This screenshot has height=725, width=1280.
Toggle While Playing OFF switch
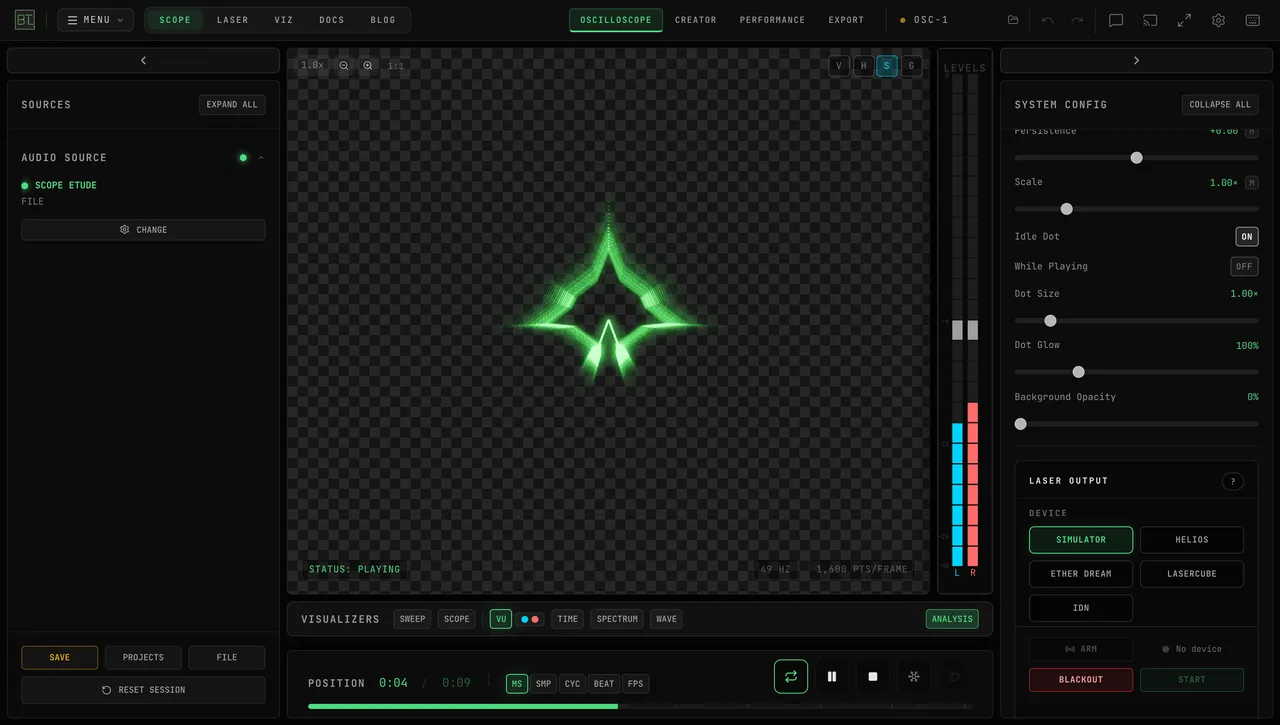[x=1244, y=267]
